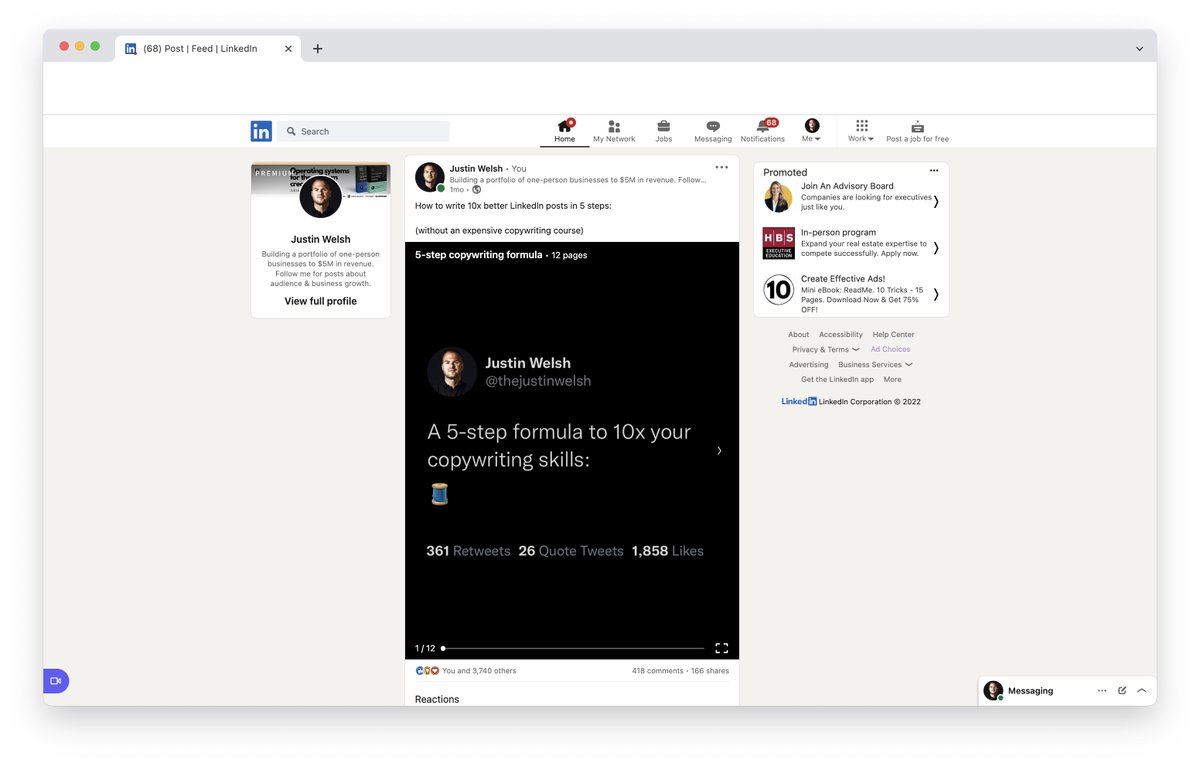This screenshot has height=763, width=1200.
Task: Open the More footer link
Action: (x=892, y=380)
